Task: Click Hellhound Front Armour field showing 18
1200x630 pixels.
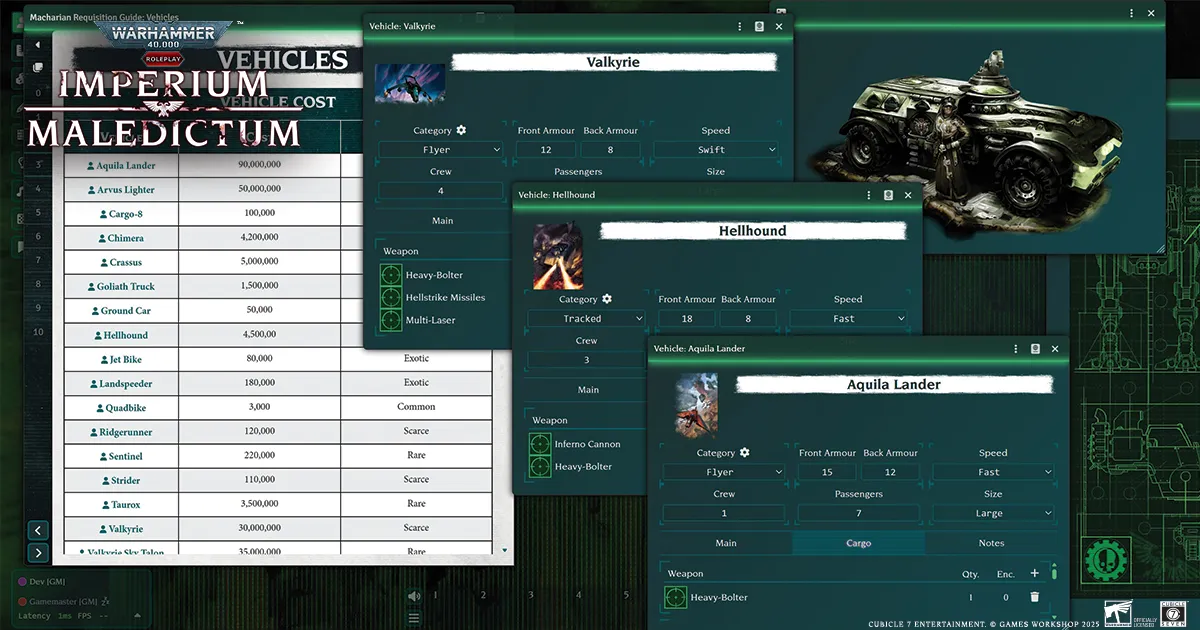Action: pos(687,319)
